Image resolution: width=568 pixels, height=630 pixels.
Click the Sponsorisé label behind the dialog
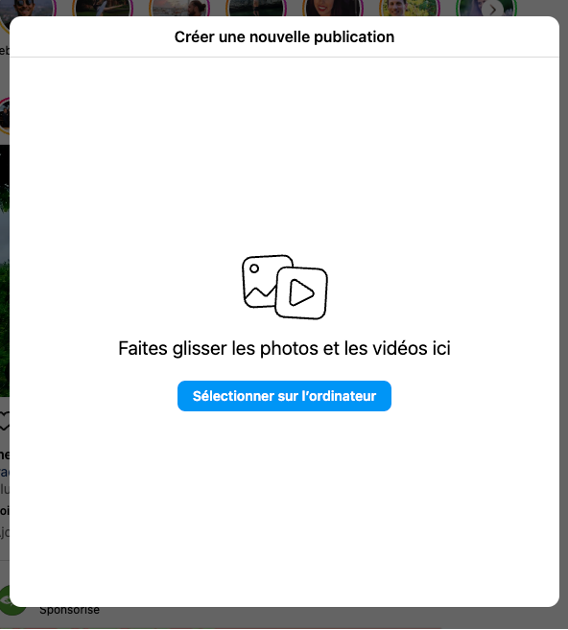[69, 610]
